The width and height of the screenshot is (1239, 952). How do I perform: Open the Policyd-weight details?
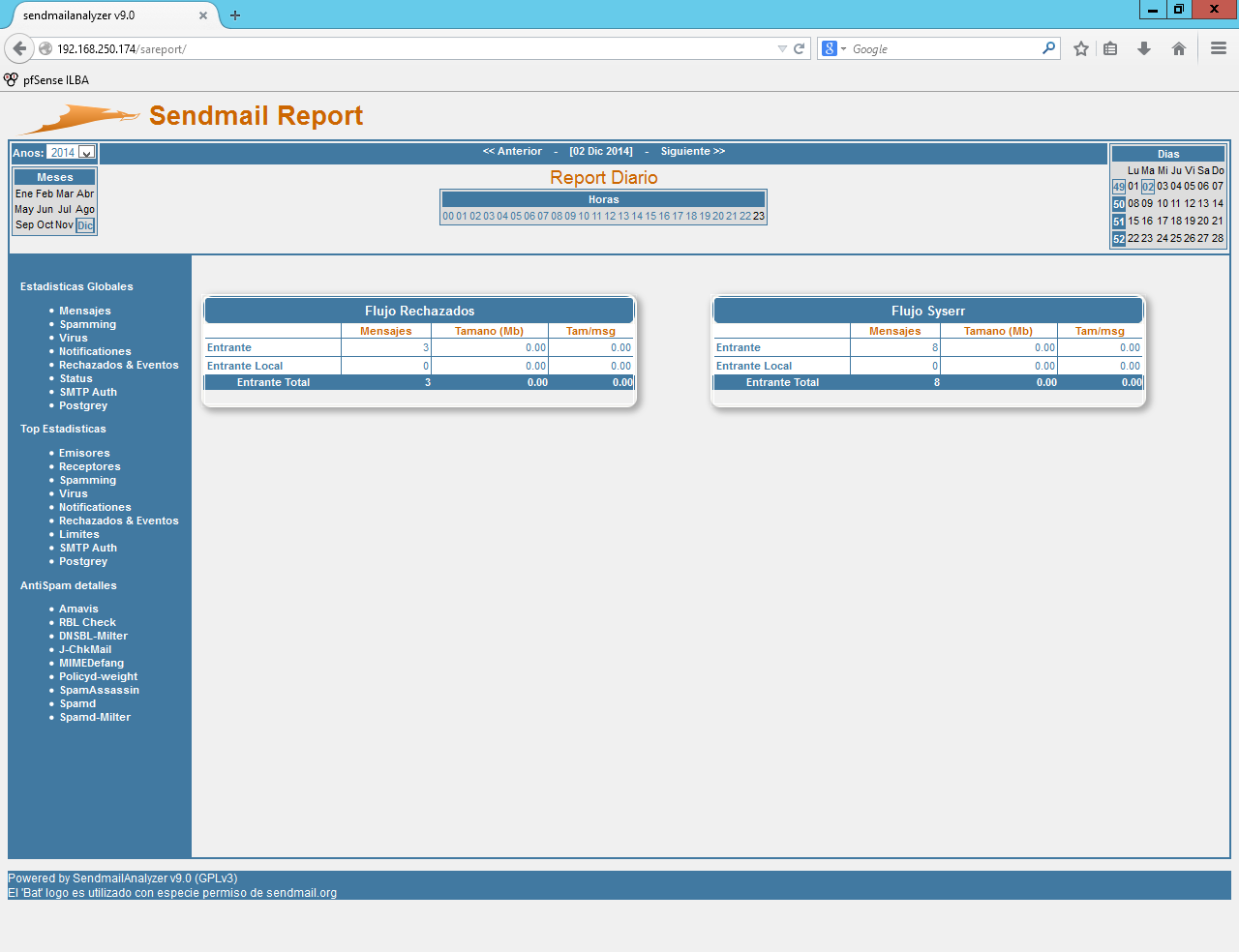[x=99, y=676]
